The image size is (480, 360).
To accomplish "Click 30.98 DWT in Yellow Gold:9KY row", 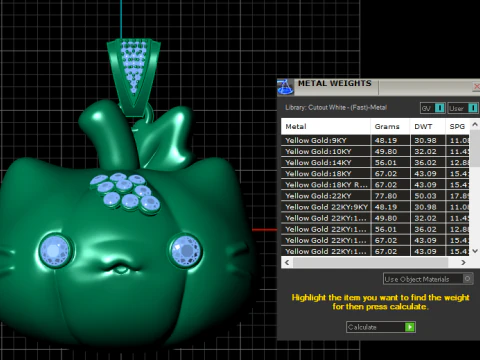I will [425, 140].
